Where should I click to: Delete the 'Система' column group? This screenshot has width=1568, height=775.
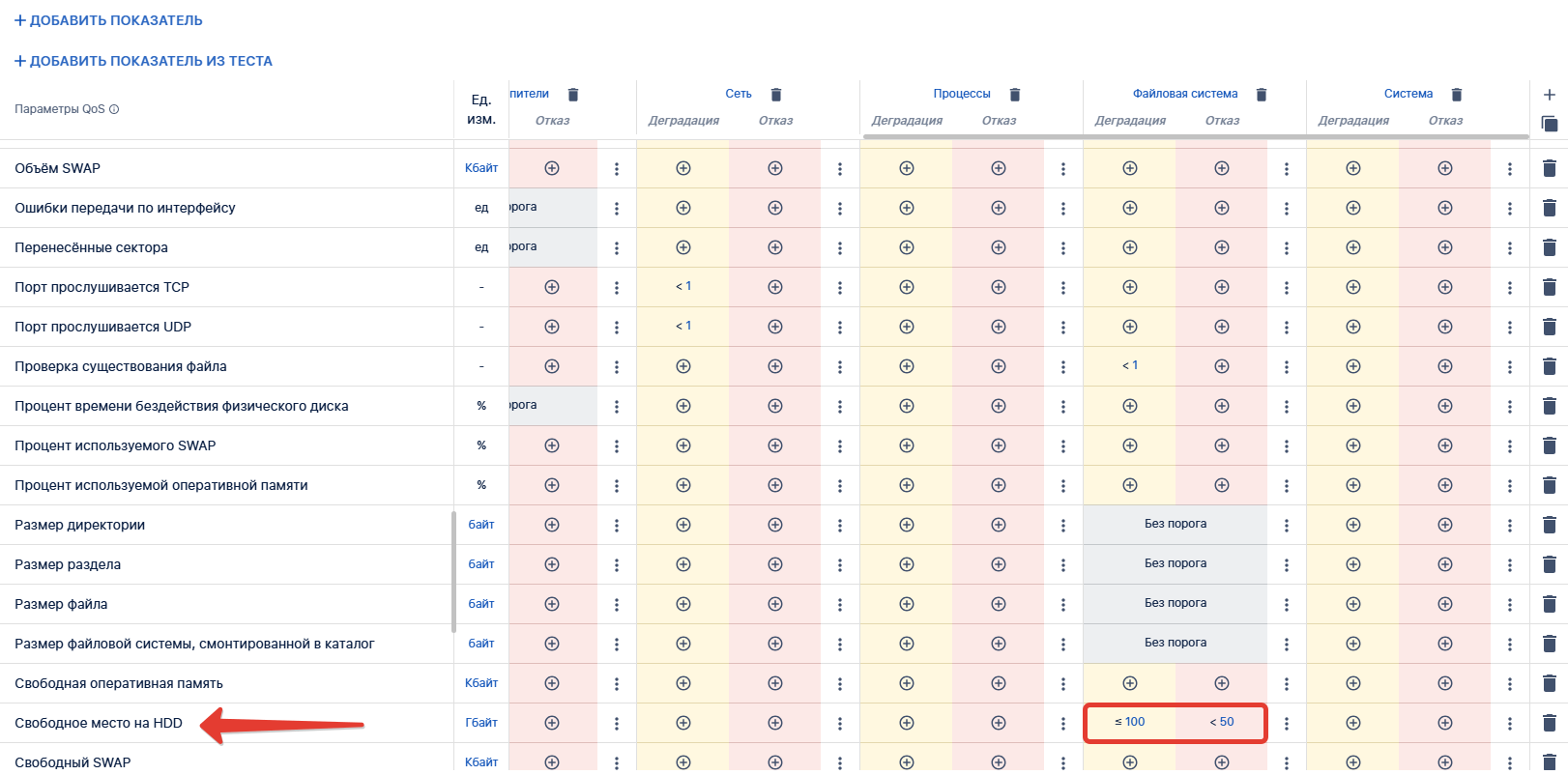(x=1456, y=95)
